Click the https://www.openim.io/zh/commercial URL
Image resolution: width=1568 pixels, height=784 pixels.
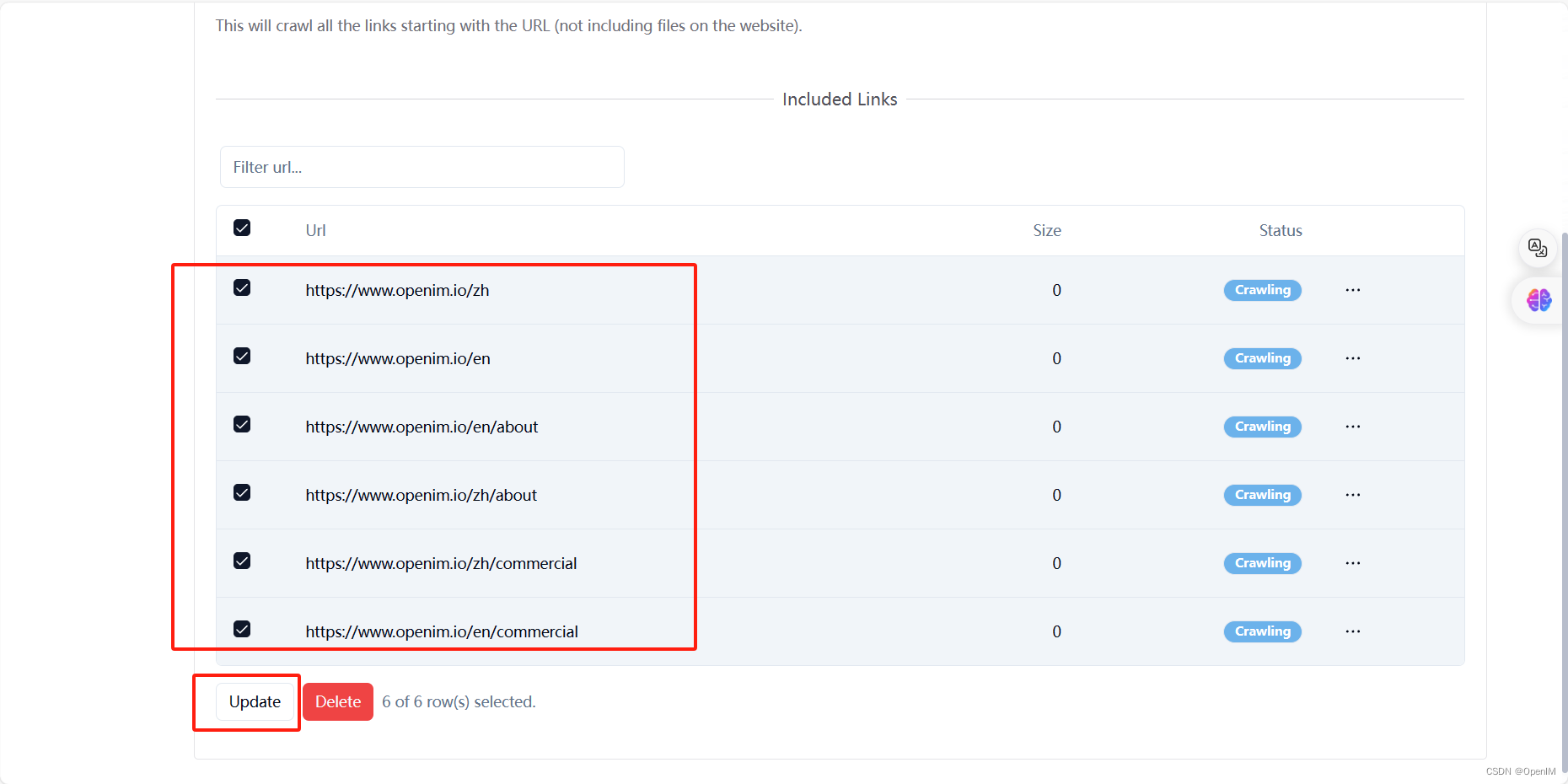[x=441, y=563]
